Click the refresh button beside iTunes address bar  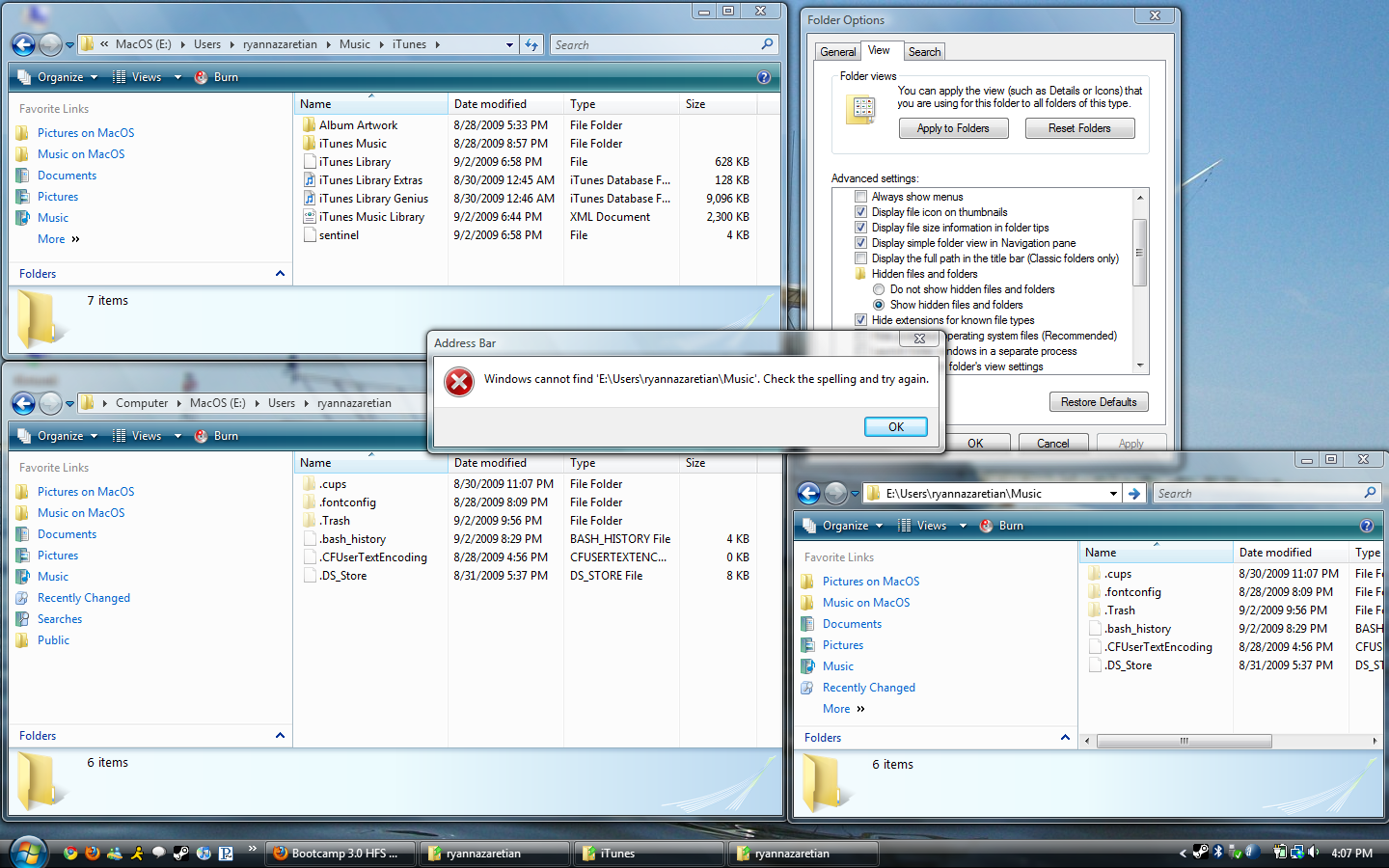point(531,44)
